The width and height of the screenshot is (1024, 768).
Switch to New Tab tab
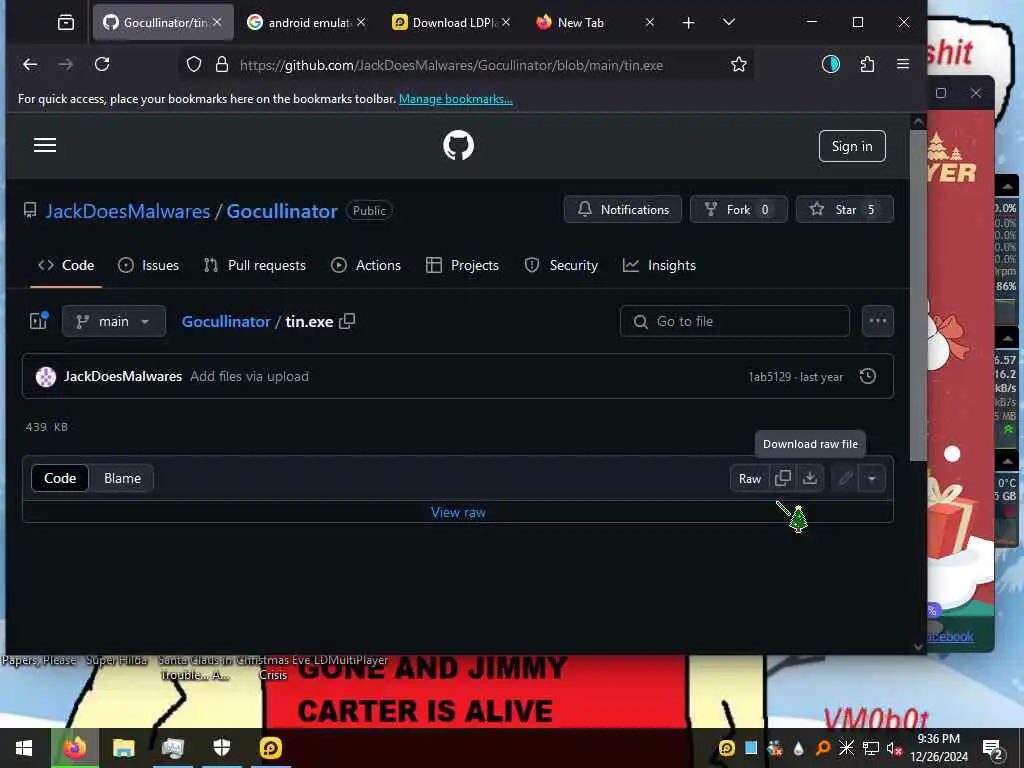click(581, 23)
